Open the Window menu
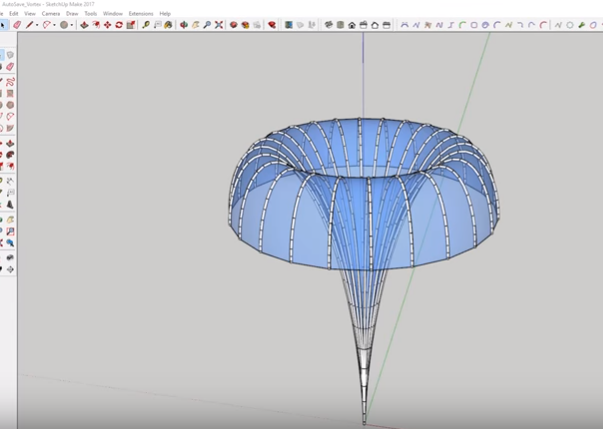The image size is (603, 429). pos(112,14)
